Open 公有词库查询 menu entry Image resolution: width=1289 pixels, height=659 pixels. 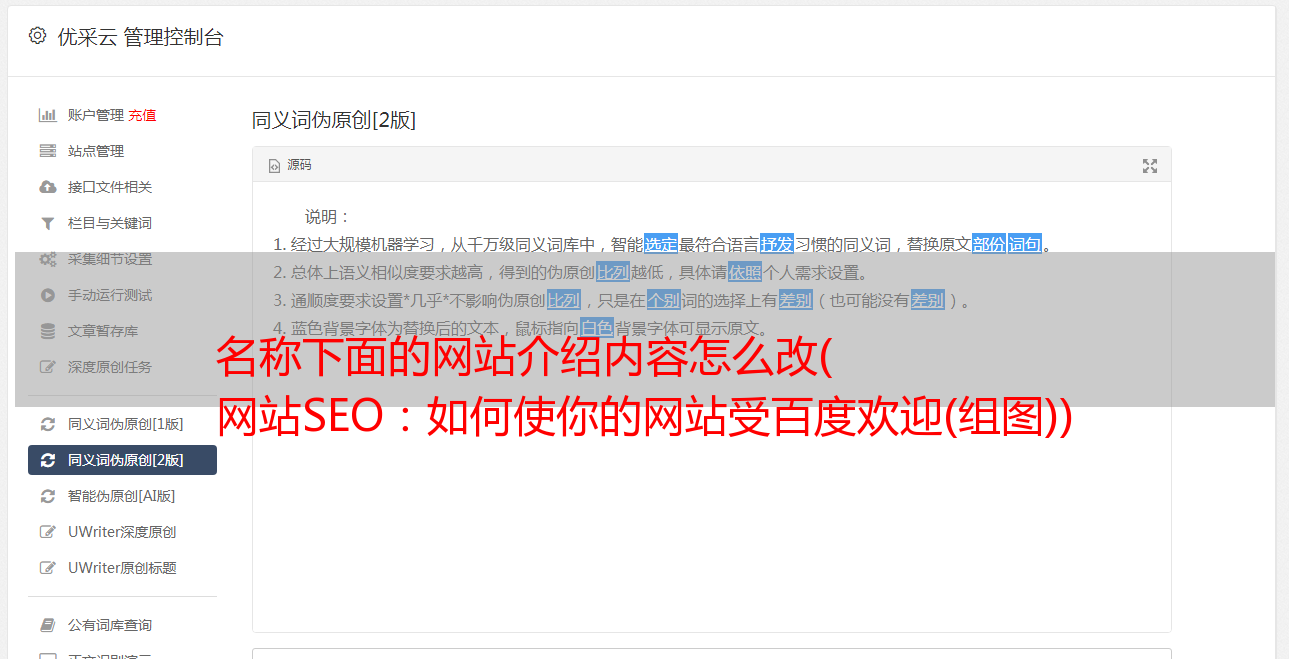[x=122, y=625]
